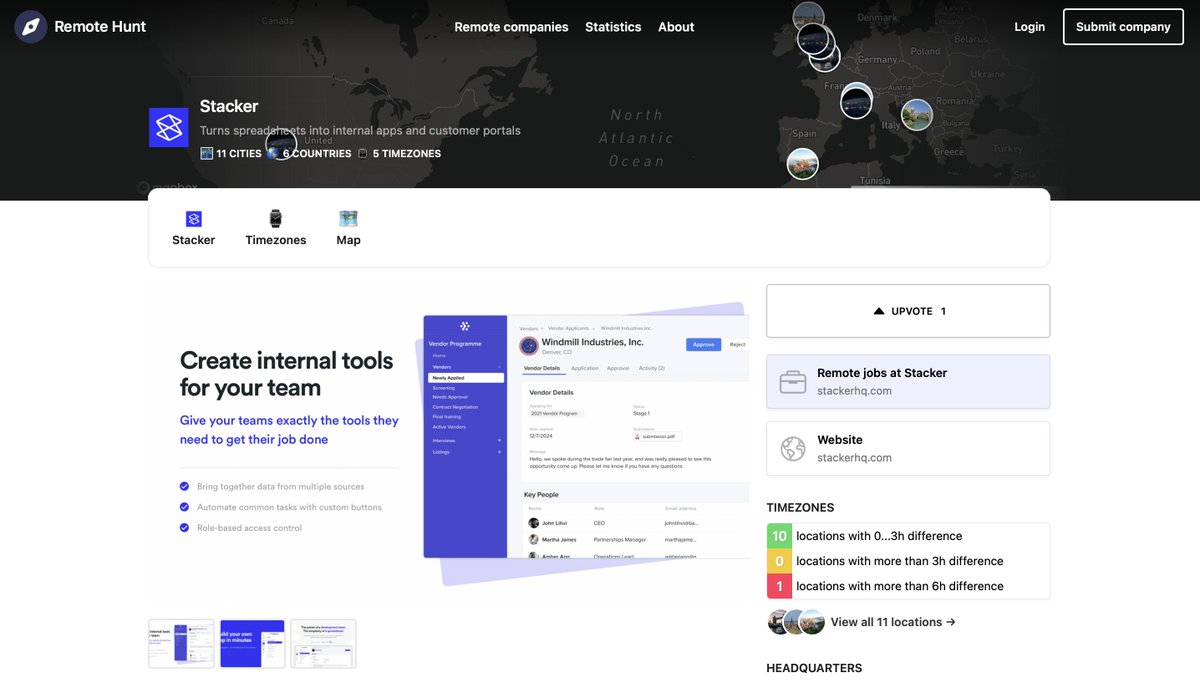
Task: Click the Remote Hunt rocket logo icon
Action: click(x=31, y=27)
